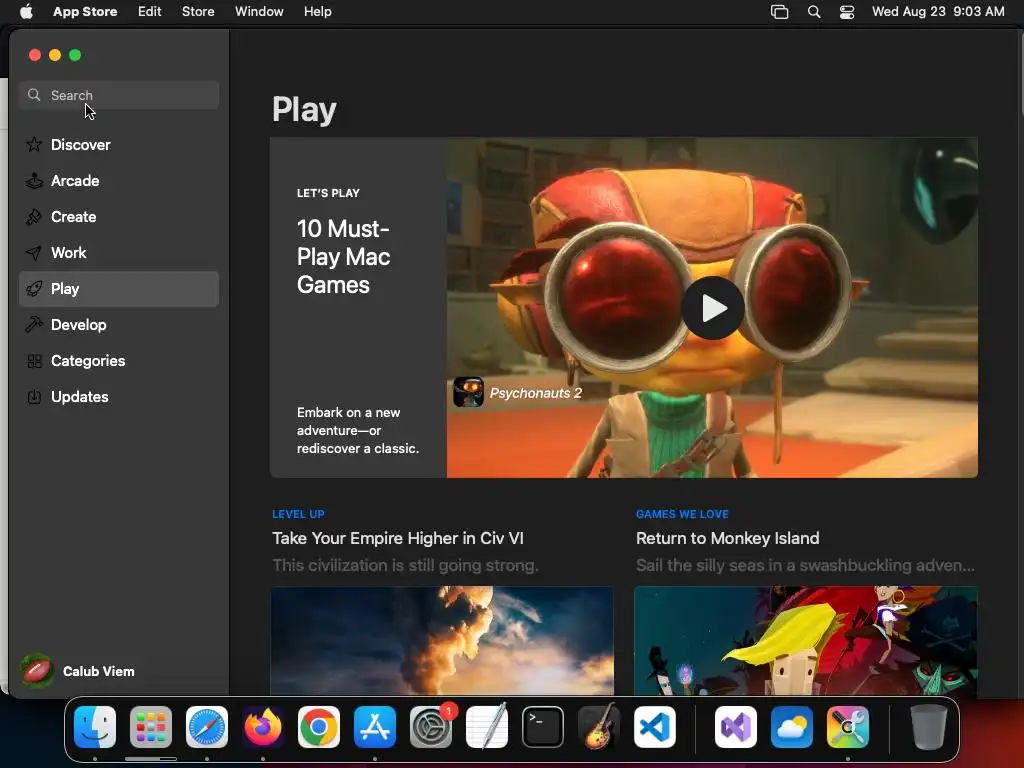This screenshot has width=1024, height=768.
Task: Click the GAMES WE LOVE label
Action: point(682,514)
